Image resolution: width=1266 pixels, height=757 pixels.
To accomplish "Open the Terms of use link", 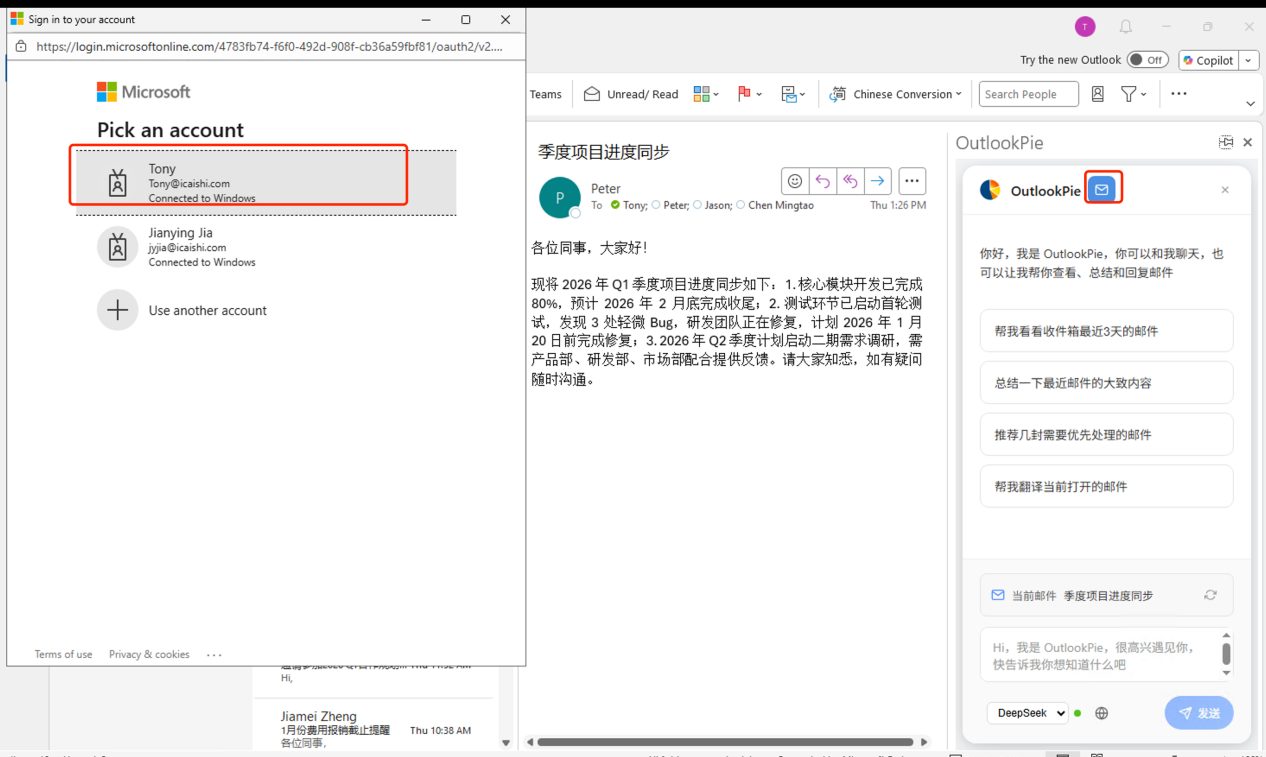I will pyautogui.click(x=63, y=654).
